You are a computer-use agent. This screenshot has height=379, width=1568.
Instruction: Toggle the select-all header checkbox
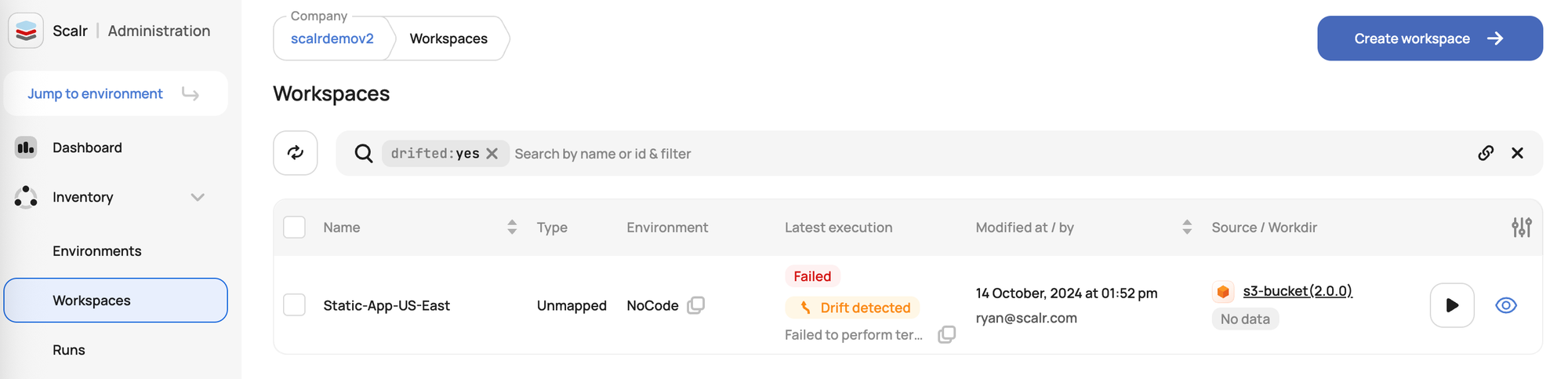click(294, 228)
